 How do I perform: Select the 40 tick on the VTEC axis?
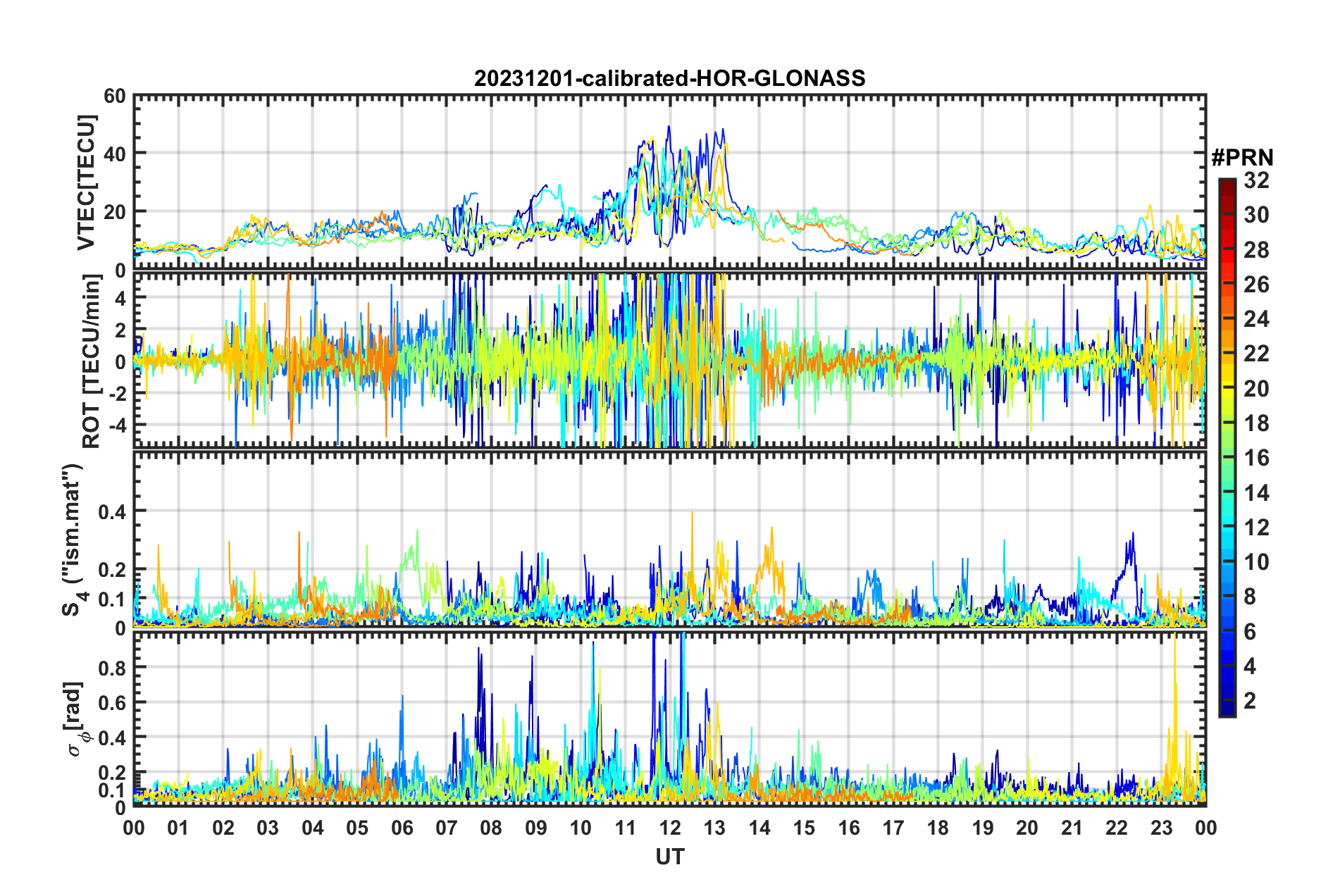tap(115, 154)
